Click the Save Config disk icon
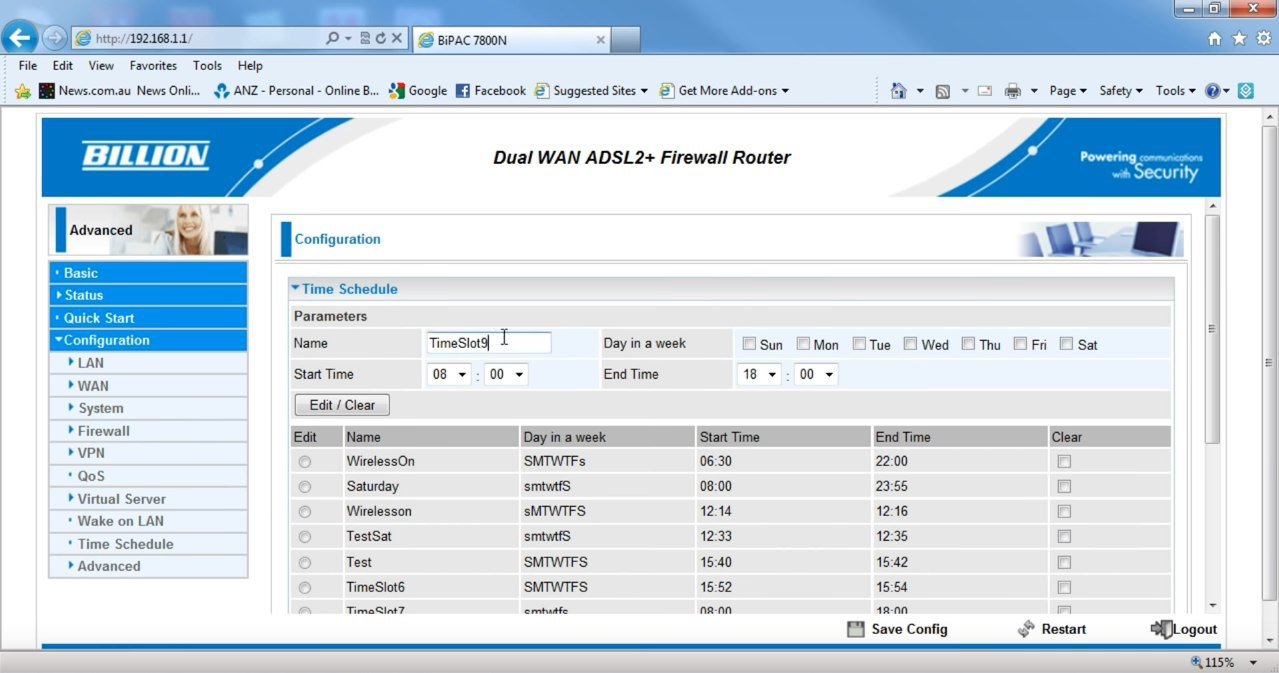Screen dimensions: 1279x673 tap(855, 629)
